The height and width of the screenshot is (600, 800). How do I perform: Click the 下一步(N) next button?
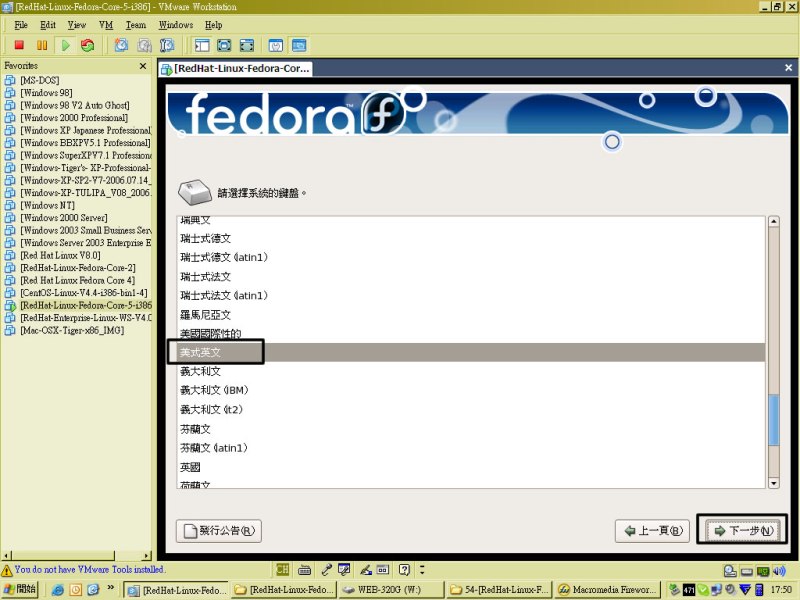pos(742,531)
